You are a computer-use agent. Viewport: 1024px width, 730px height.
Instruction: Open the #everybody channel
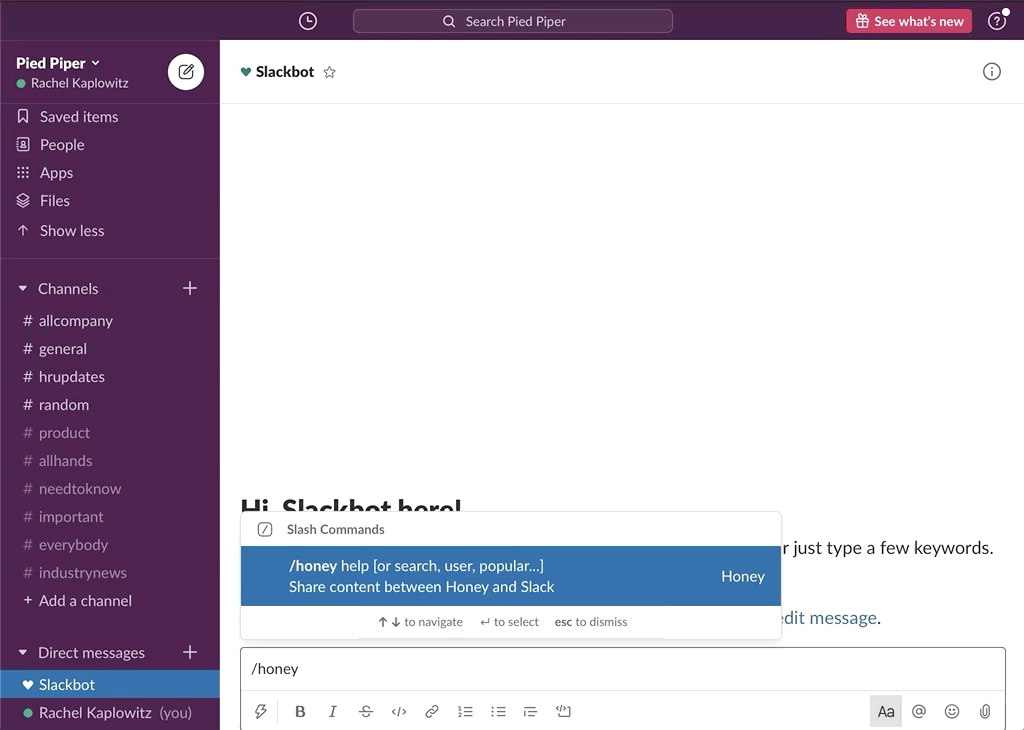110,545
